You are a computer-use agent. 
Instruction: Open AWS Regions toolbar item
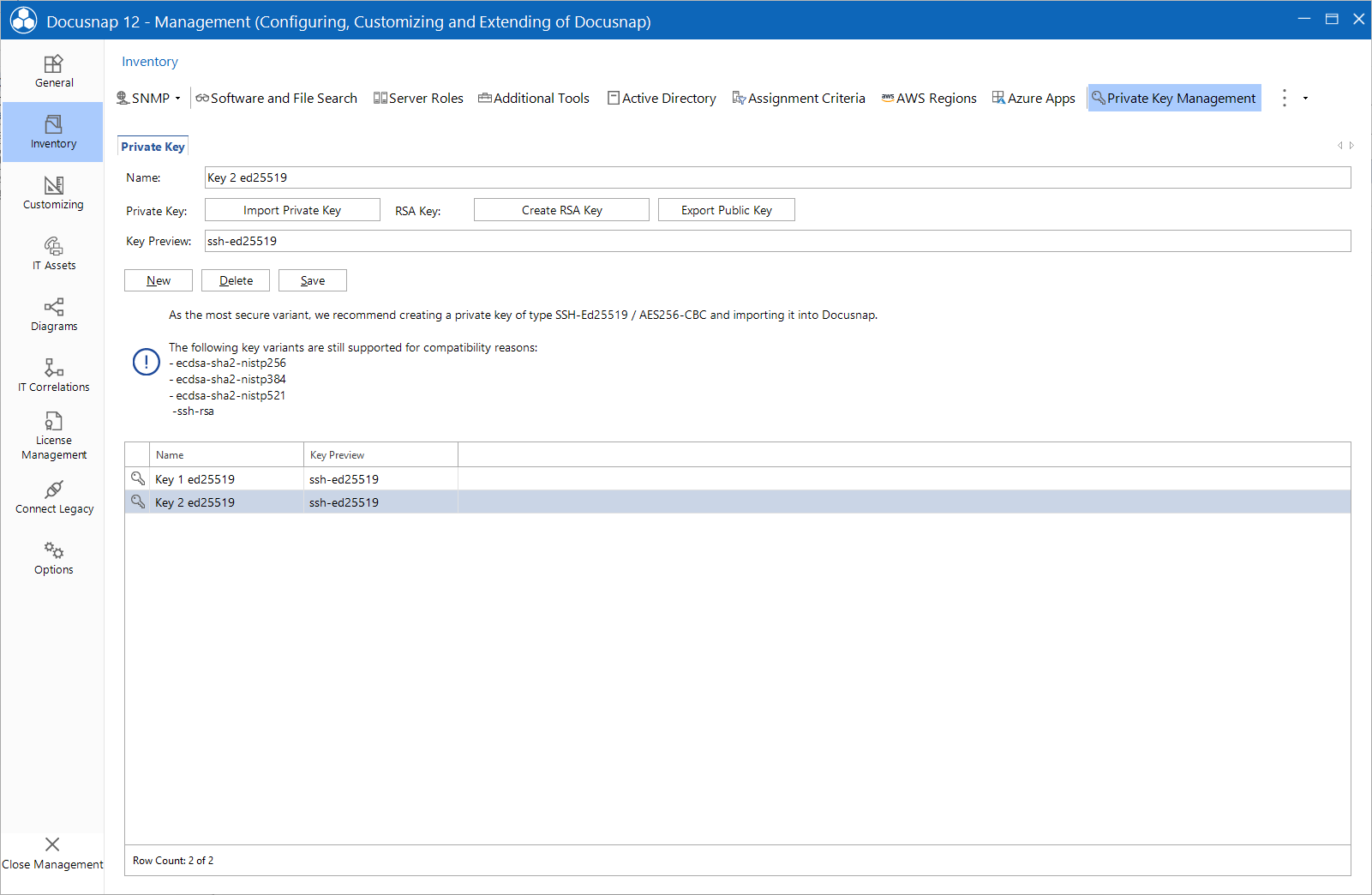click(929, 98)
